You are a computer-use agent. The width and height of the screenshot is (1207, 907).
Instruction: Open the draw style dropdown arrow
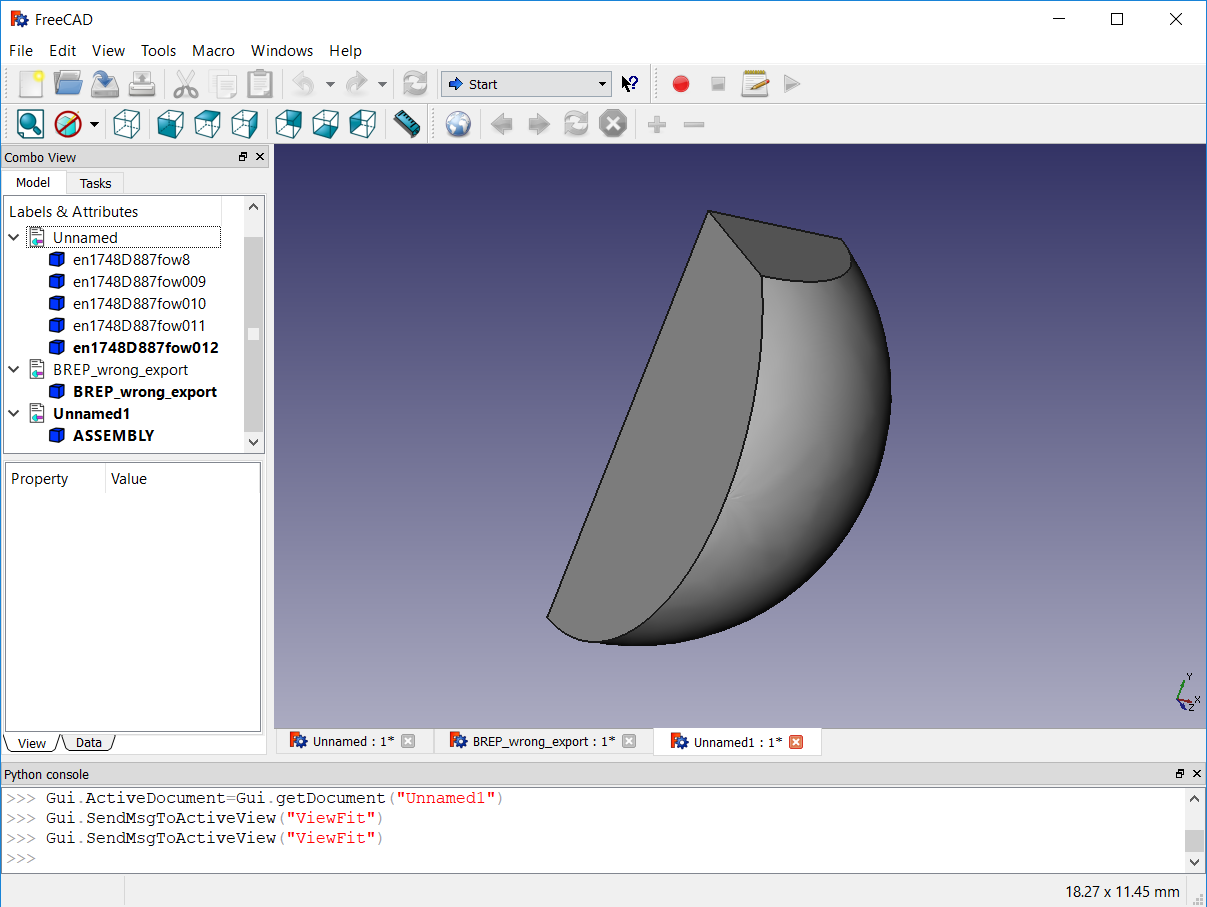tap(94, 124)
